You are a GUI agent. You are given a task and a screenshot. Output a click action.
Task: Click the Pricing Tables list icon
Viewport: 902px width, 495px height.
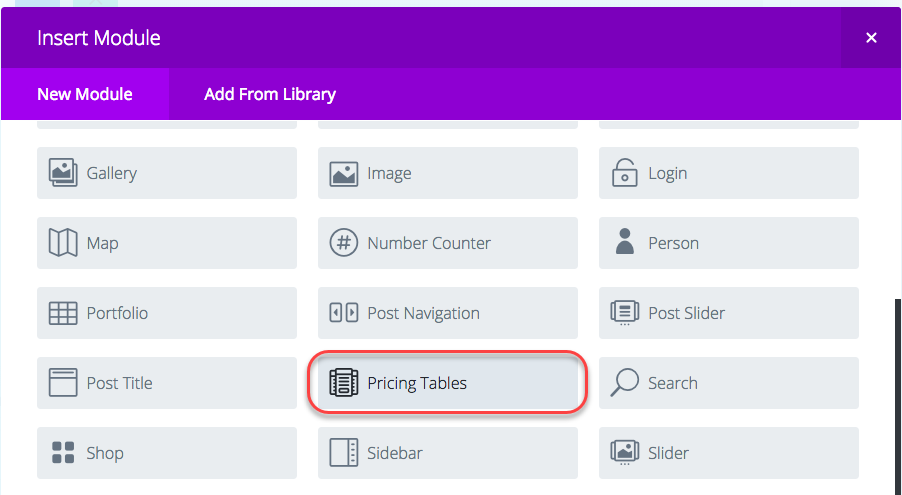343,383
